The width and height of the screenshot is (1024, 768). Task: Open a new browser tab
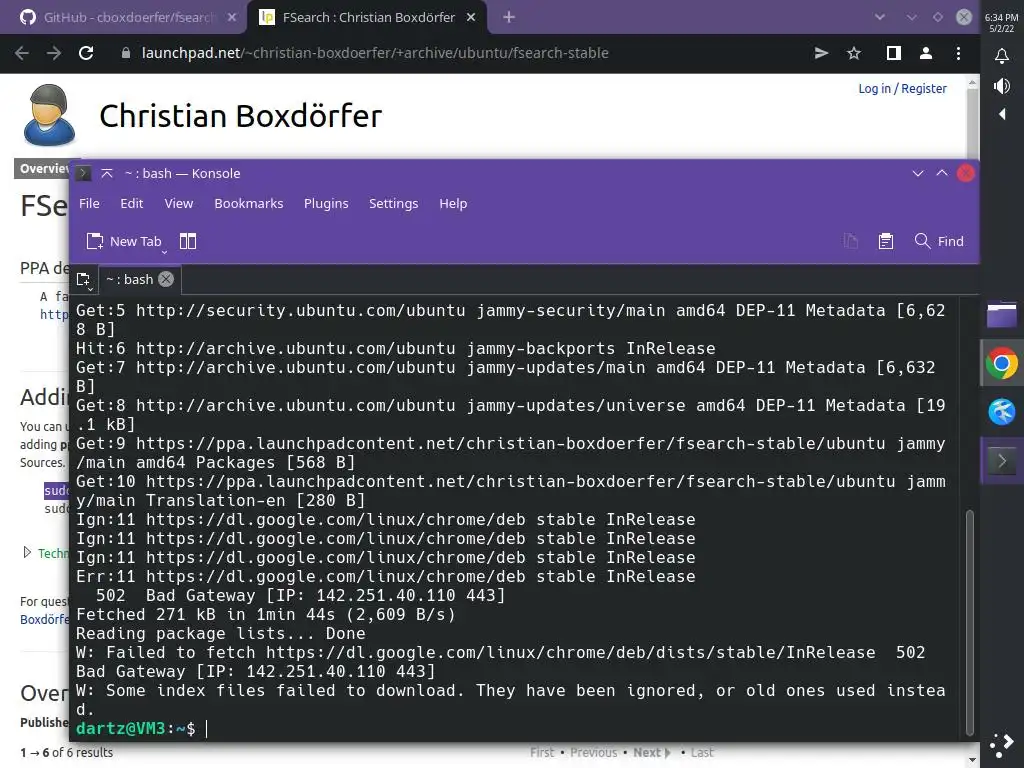[x=509, y=18]
